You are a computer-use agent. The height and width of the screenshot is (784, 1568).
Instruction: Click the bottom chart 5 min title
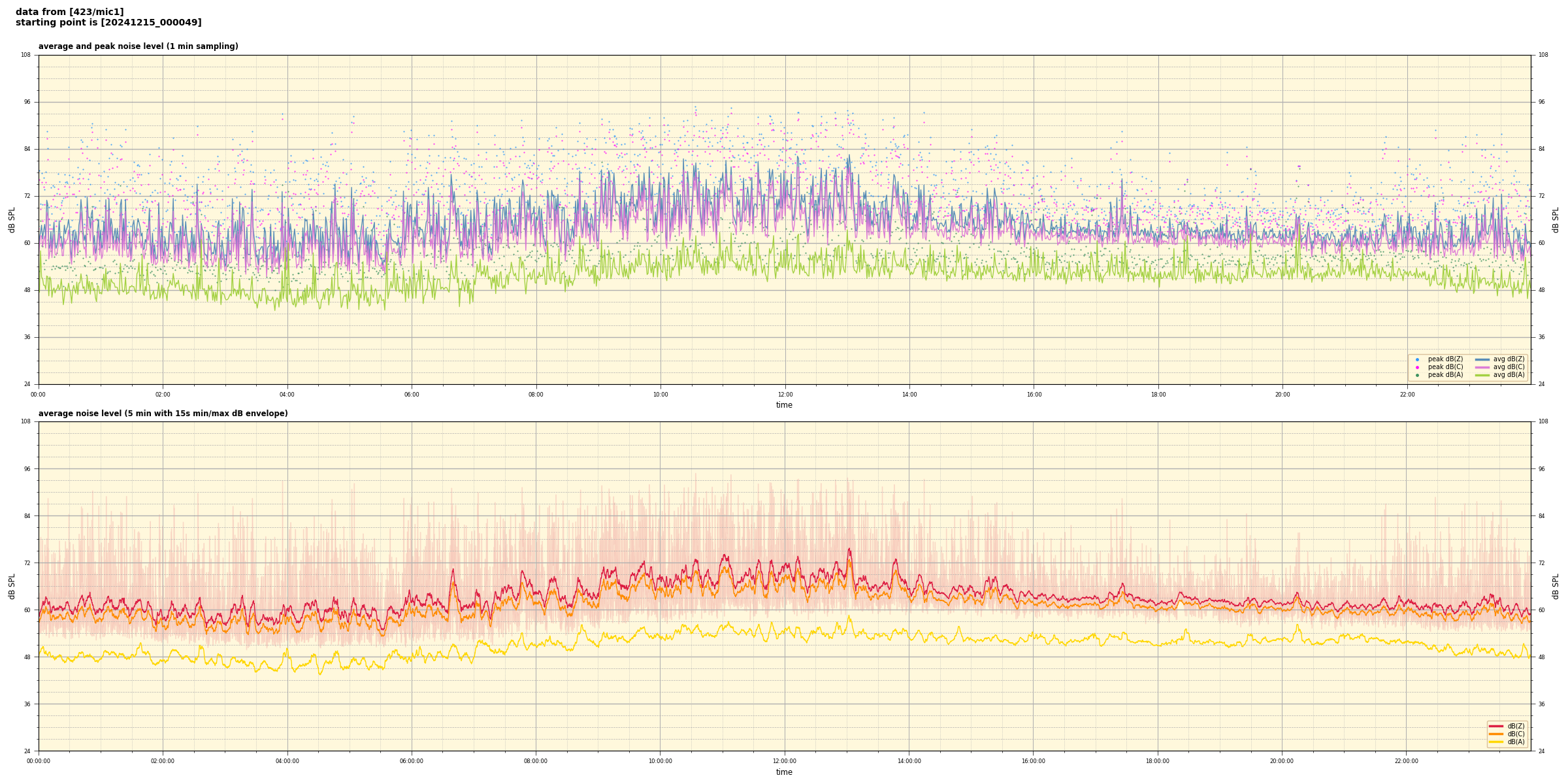[163, 414]
